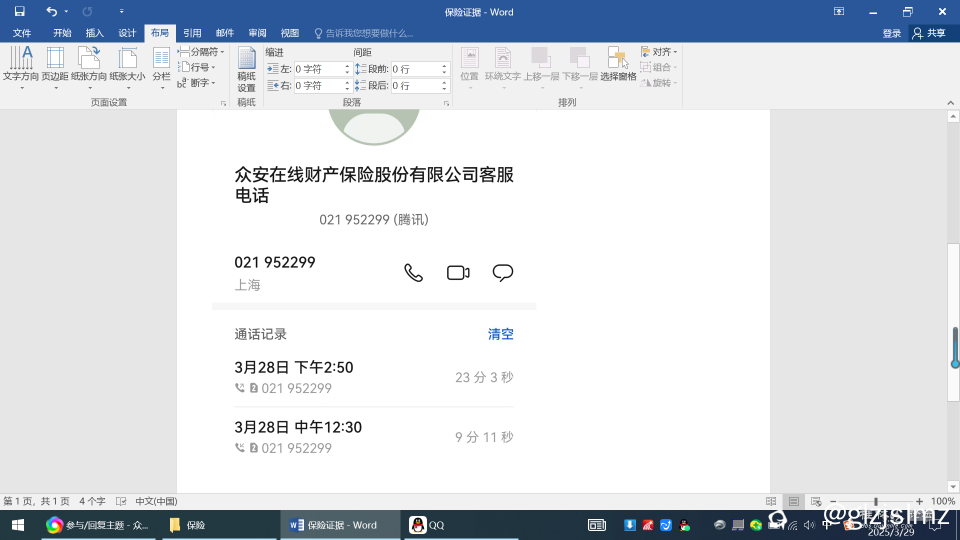This screenshot has height=540, width=960.
Task: Switch to the 开始 tab
Action: 62,33
